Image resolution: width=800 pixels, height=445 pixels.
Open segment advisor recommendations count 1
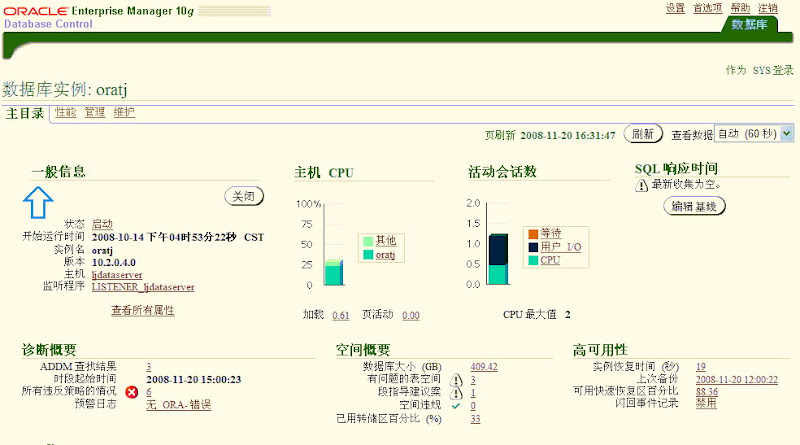tap(473, 393)
